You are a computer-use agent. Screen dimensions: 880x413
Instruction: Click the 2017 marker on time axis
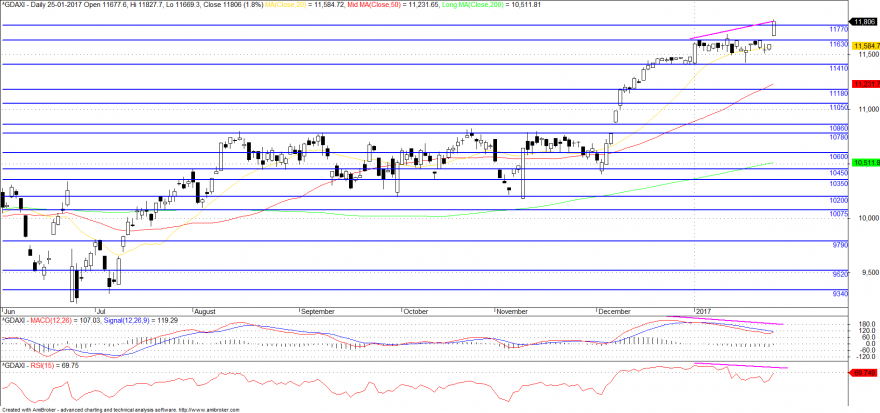point(703,311)
